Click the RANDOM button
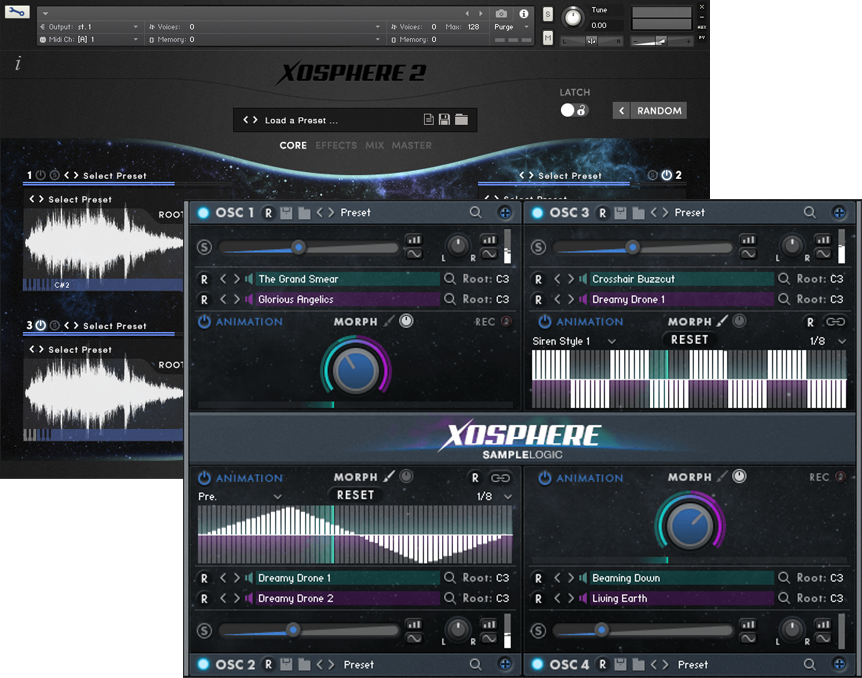This screenshot has width=862, height=678. [x=659, y=111]
